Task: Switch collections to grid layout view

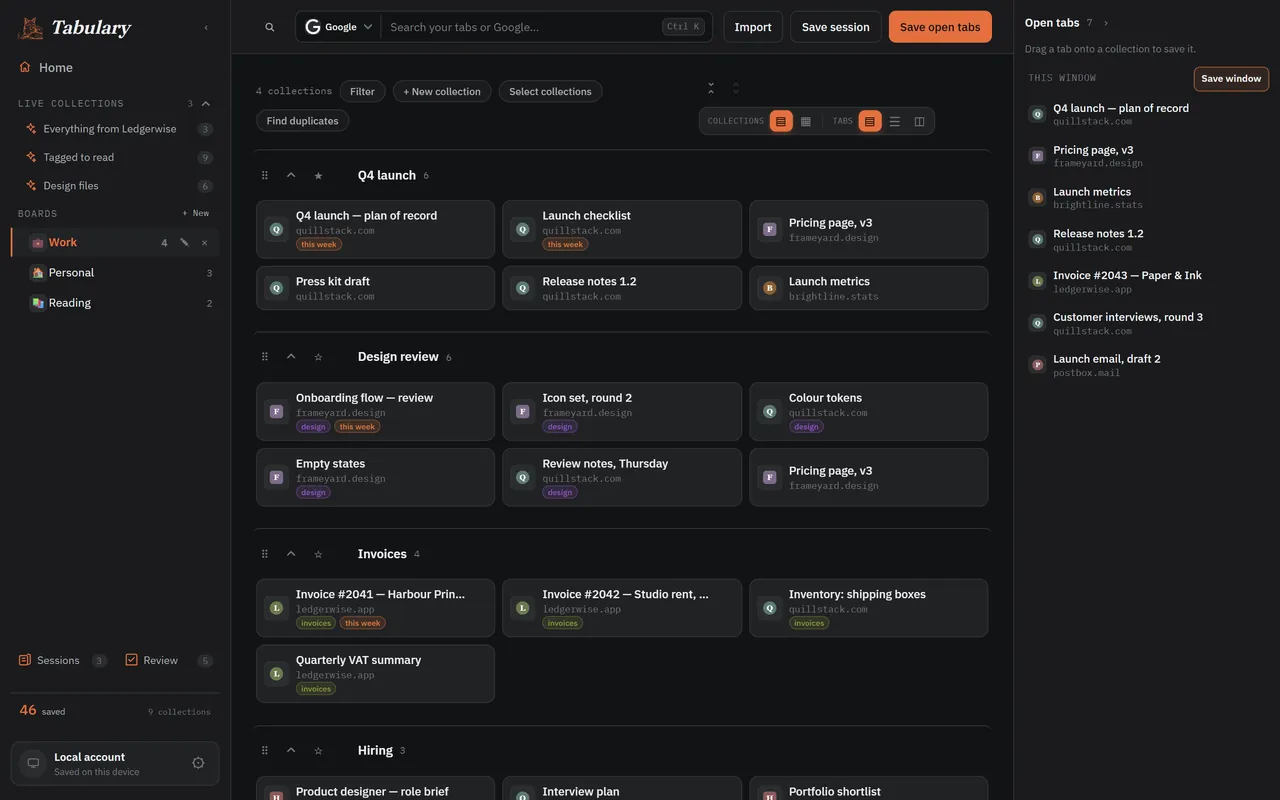Action: click(x=806, y=121)
